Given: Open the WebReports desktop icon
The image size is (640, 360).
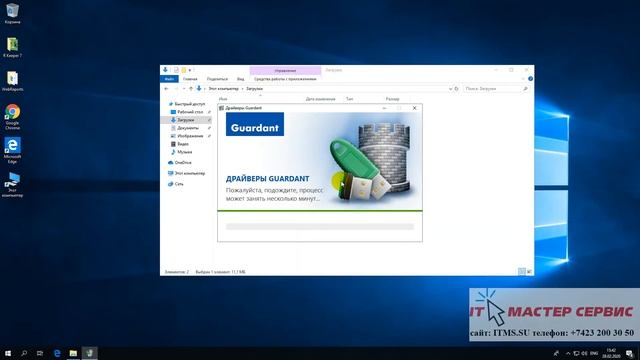Looking at the screenshot, I should tap(12, 81).
